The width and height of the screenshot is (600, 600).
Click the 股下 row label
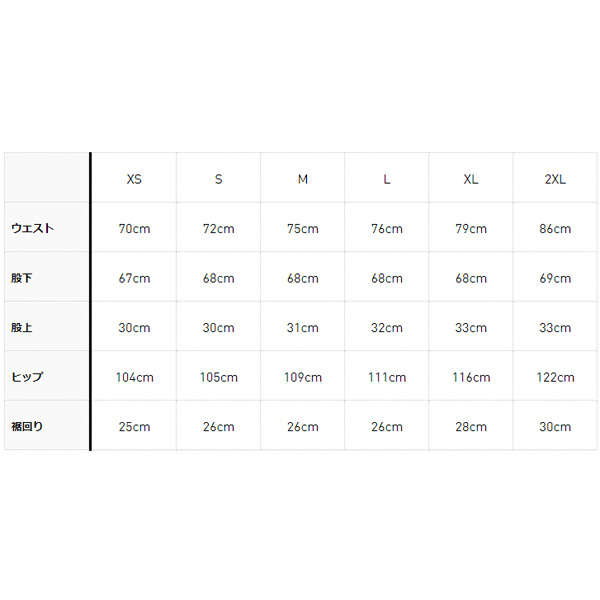(x=21, y=278)
